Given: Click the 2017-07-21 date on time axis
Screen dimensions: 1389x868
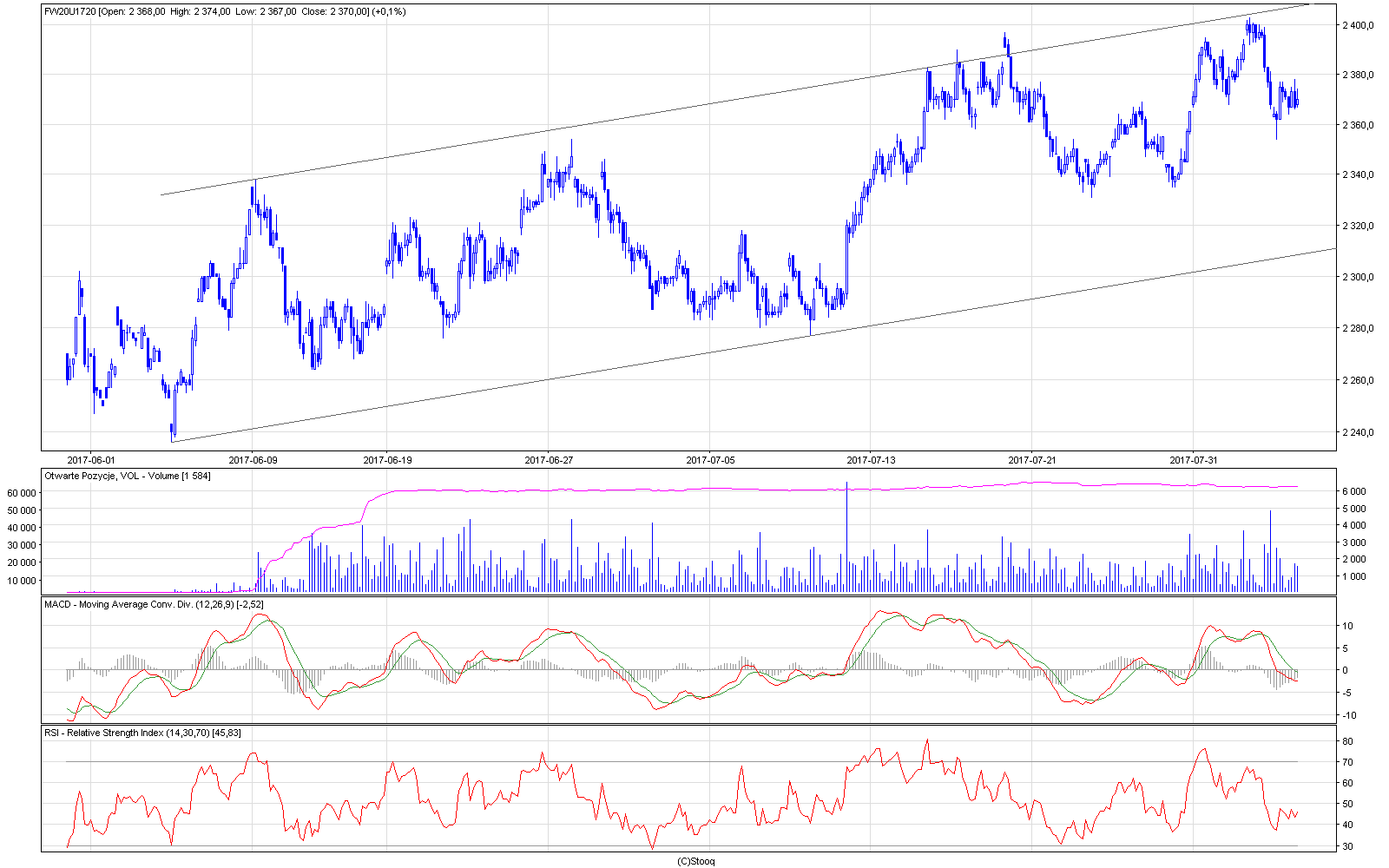Looking at the screenshot, I should tap(1032, 460).
